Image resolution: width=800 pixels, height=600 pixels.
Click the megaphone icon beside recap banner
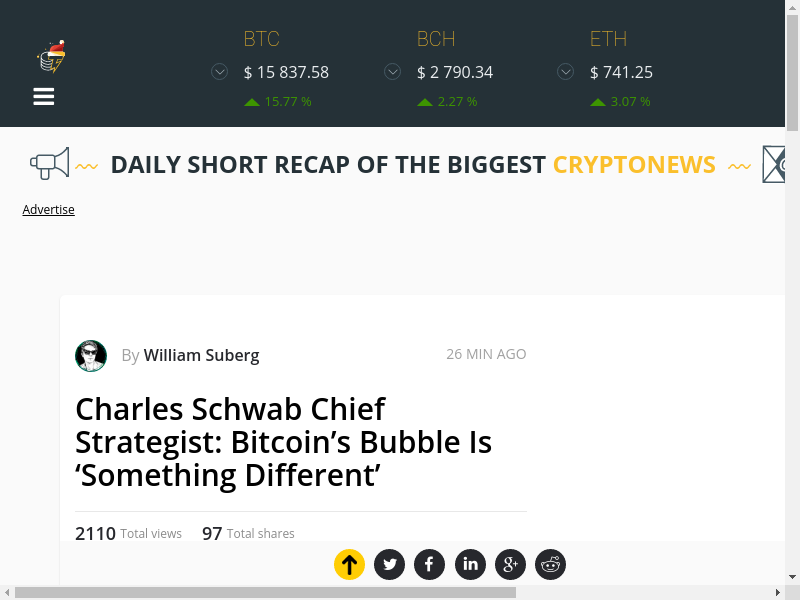click(49, 163)
